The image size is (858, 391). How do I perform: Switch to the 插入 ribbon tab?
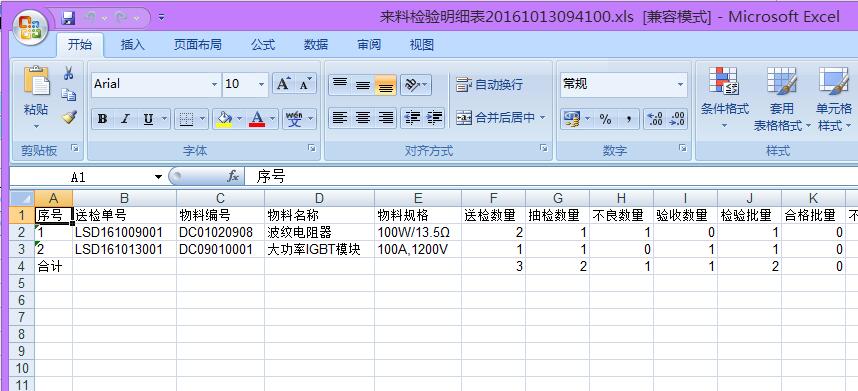click(132, 45)
